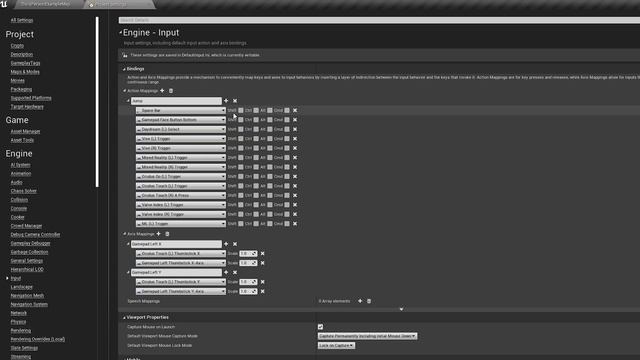Add a key binding to Jump action
The image size is (640, 360).
[x=226, y=100]
